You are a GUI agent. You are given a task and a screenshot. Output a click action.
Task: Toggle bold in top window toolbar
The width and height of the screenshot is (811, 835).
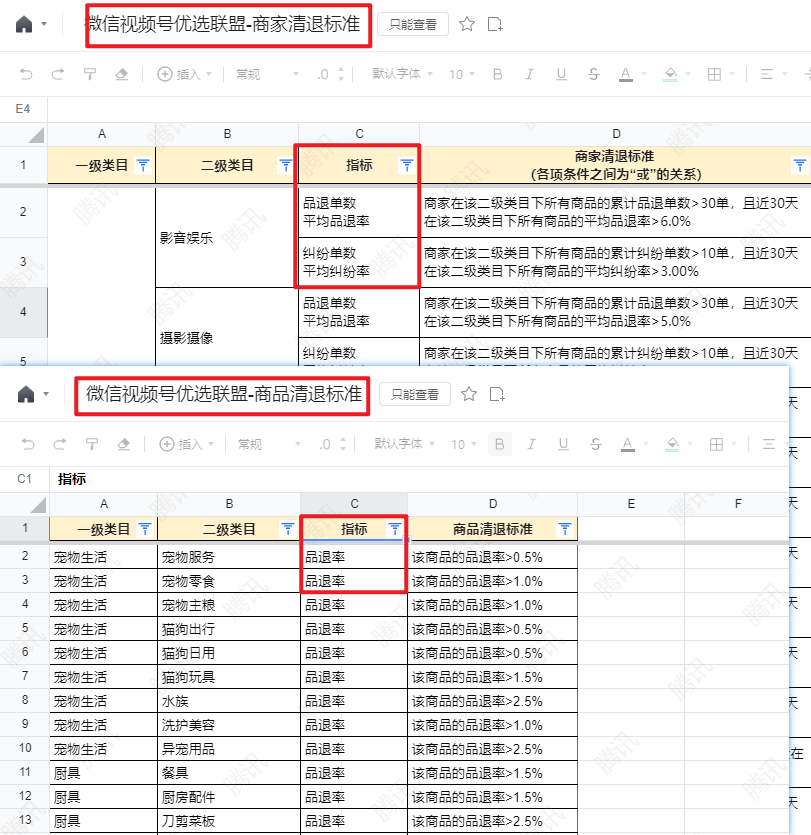497,74
